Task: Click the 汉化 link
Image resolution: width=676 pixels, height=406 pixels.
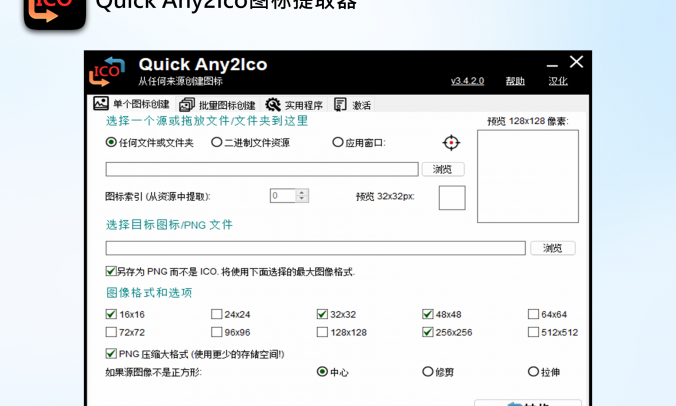Action: tap(558, 81)
